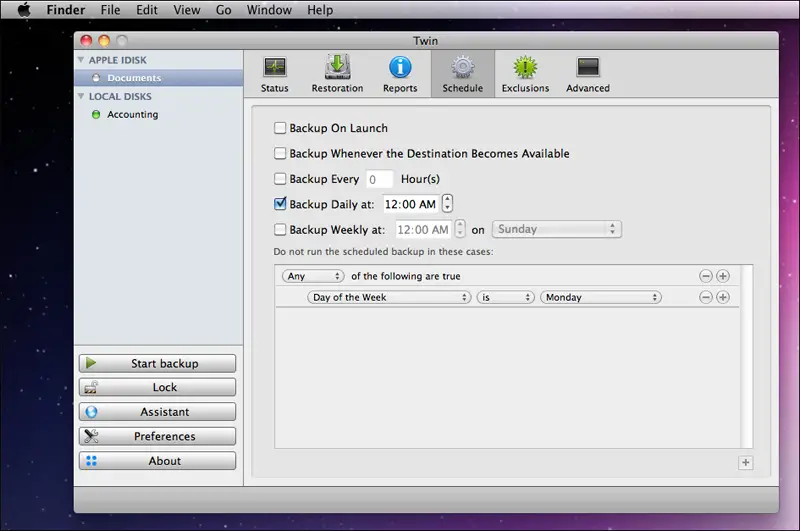Select the Schedule gear icon
Screen dimensions: 800x531
tap(463, 67)
